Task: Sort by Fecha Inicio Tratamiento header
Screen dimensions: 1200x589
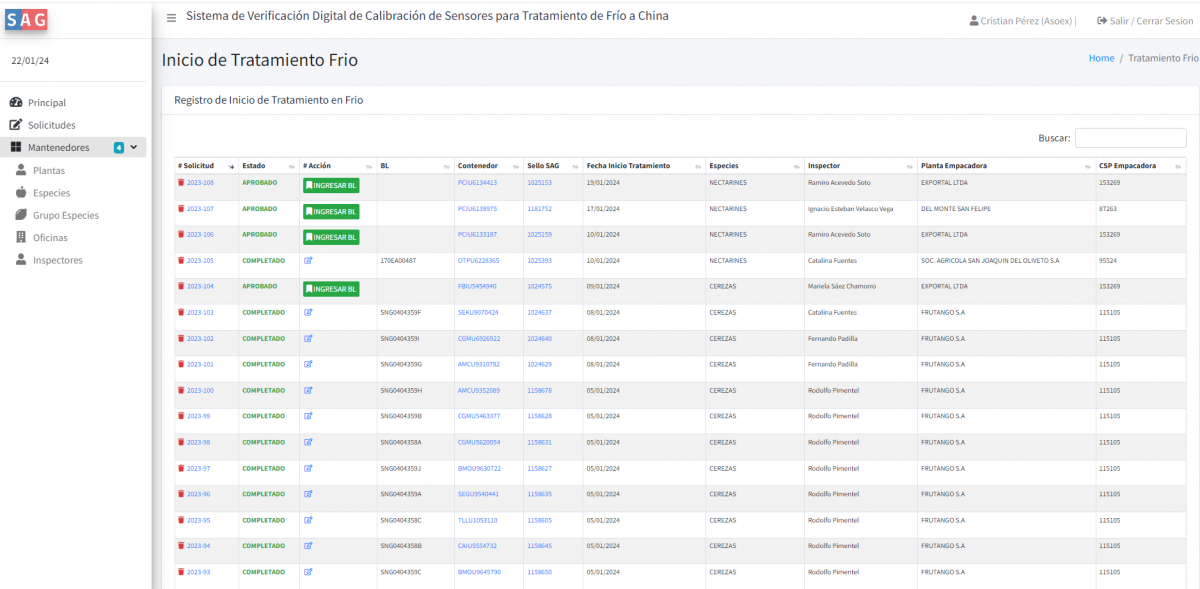Action: pos(644,166)
